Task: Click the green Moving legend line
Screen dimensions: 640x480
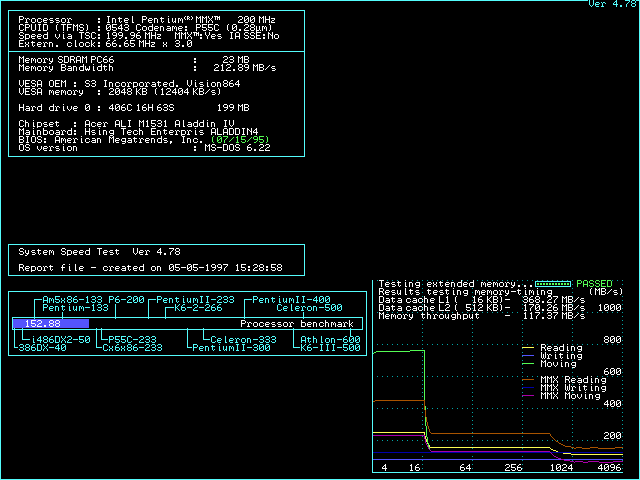Action: [x=528, y=364]
